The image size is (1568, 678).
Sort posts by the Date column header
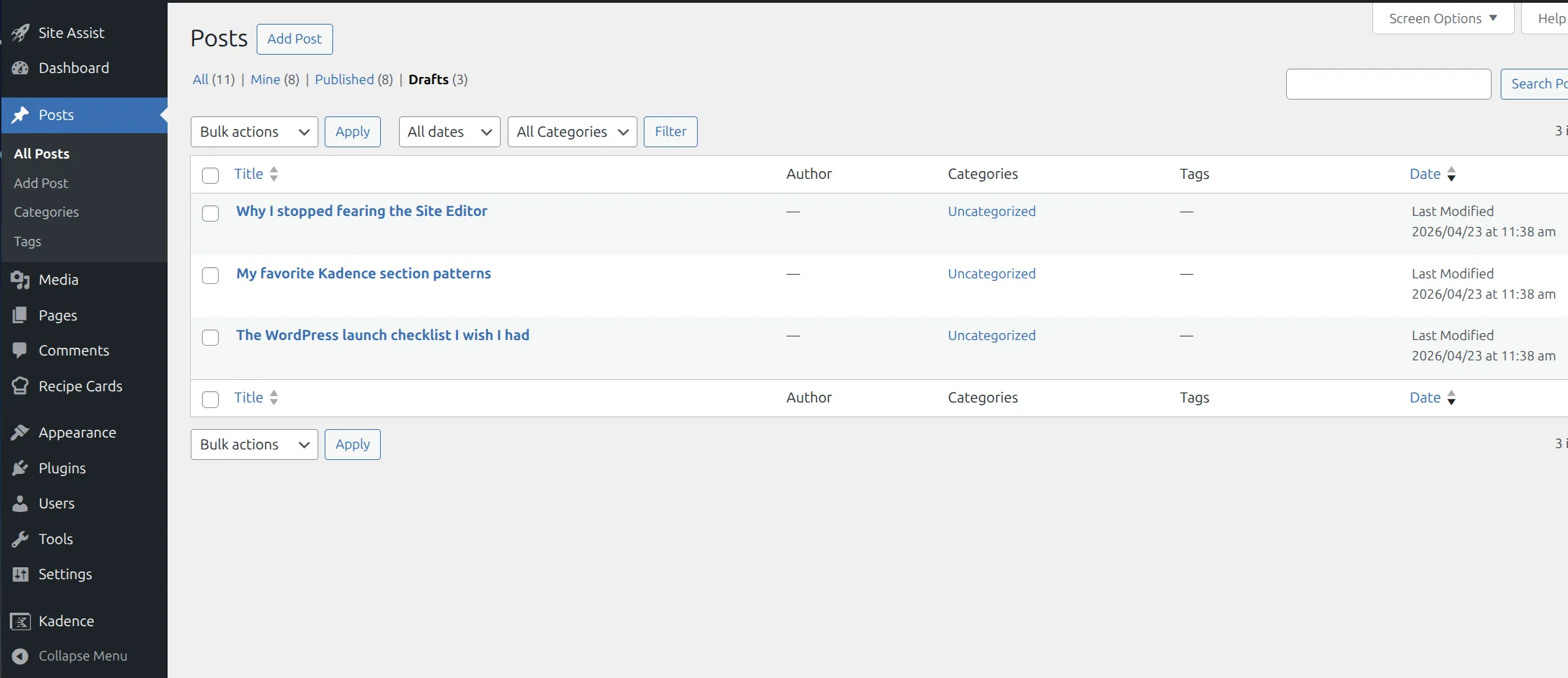coord(1425,174)
